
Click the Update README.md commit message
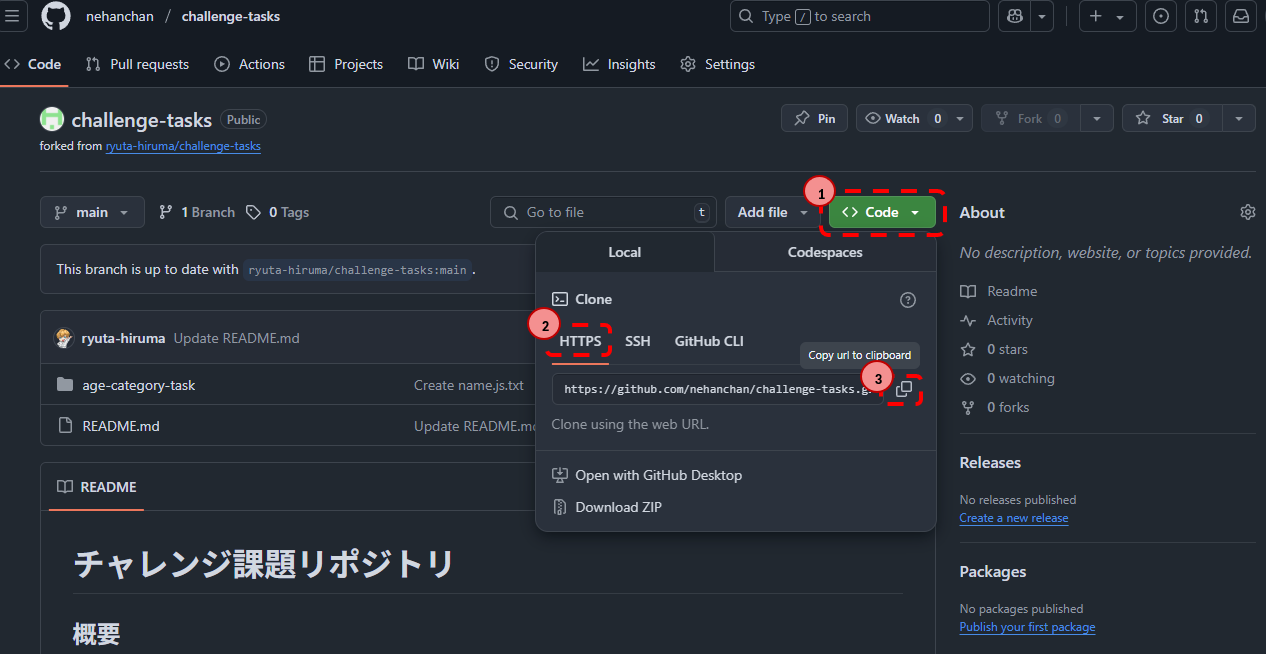tap(237, 338)
